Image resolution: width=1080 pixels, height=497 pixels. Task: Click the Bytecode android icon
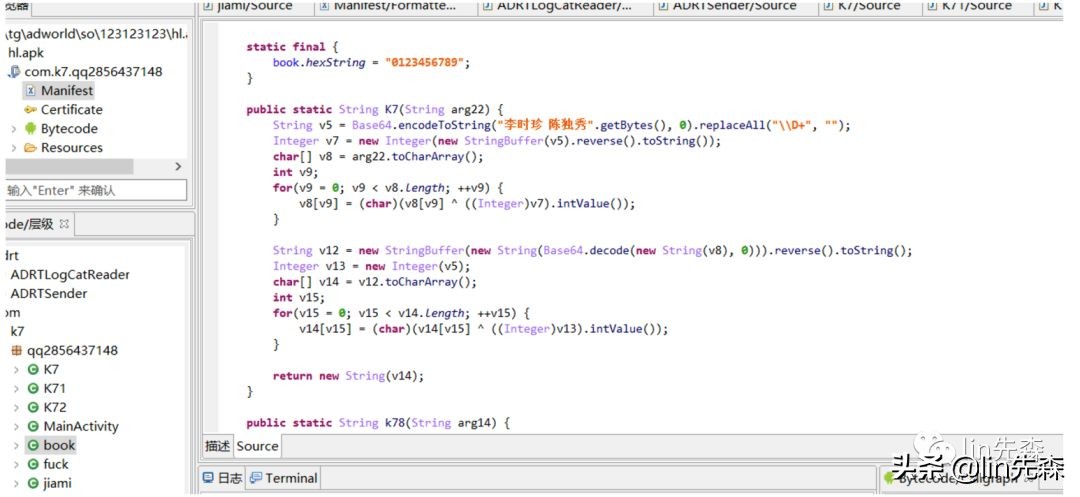[x=30, y=129]
